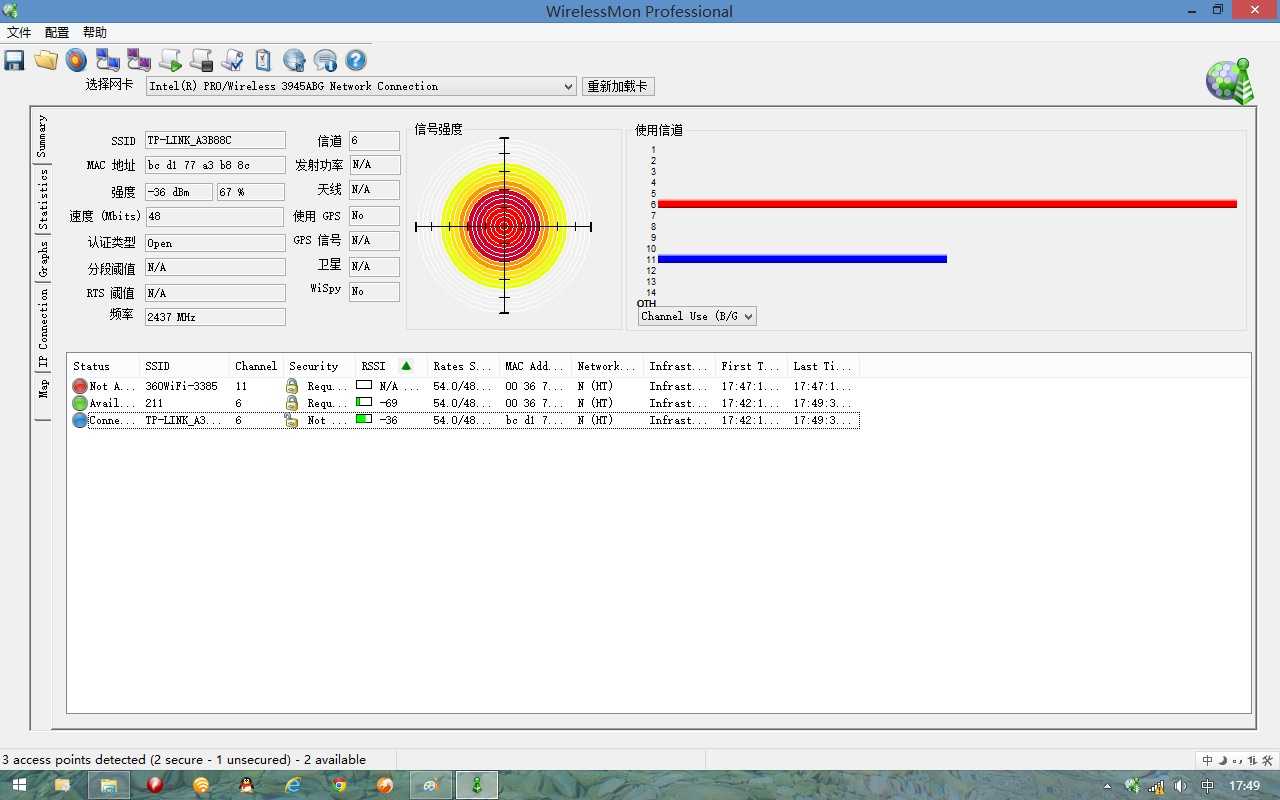Open the 帮助 menu
This screenshot has height=800, width=1280.
[x=95, y=32]
